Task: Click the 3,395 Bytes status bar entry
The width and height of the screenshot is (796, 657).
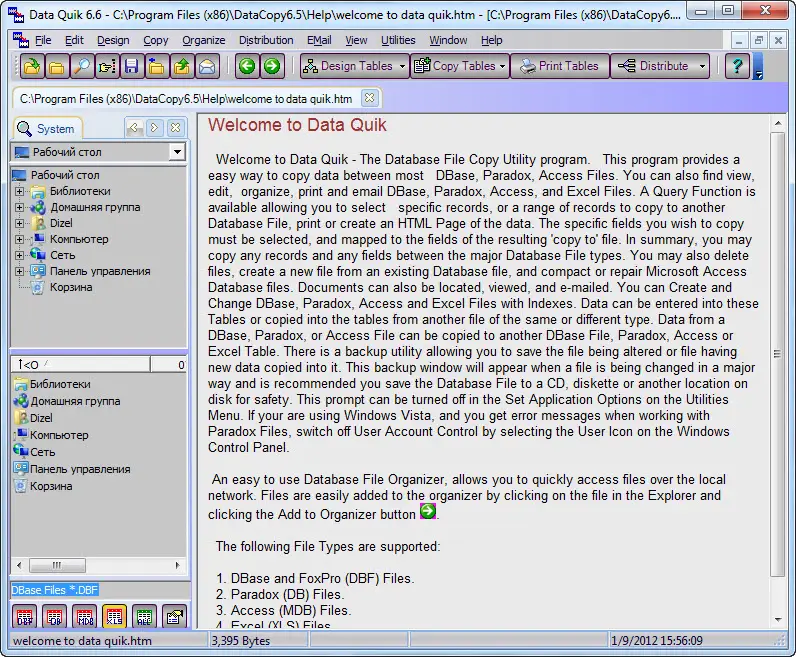Action: [x=258, y=641]
